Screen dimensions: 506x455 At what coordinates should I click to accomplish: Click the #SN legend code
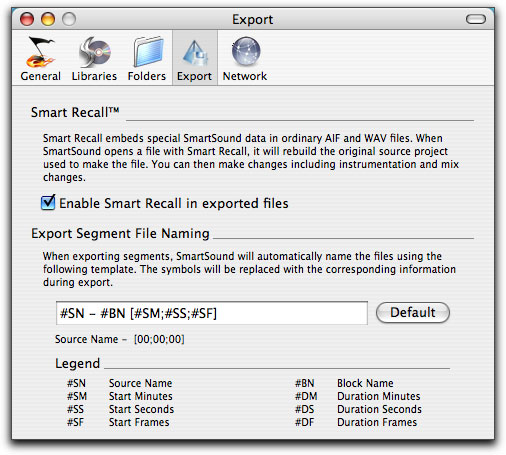click(x=76, y=383)
